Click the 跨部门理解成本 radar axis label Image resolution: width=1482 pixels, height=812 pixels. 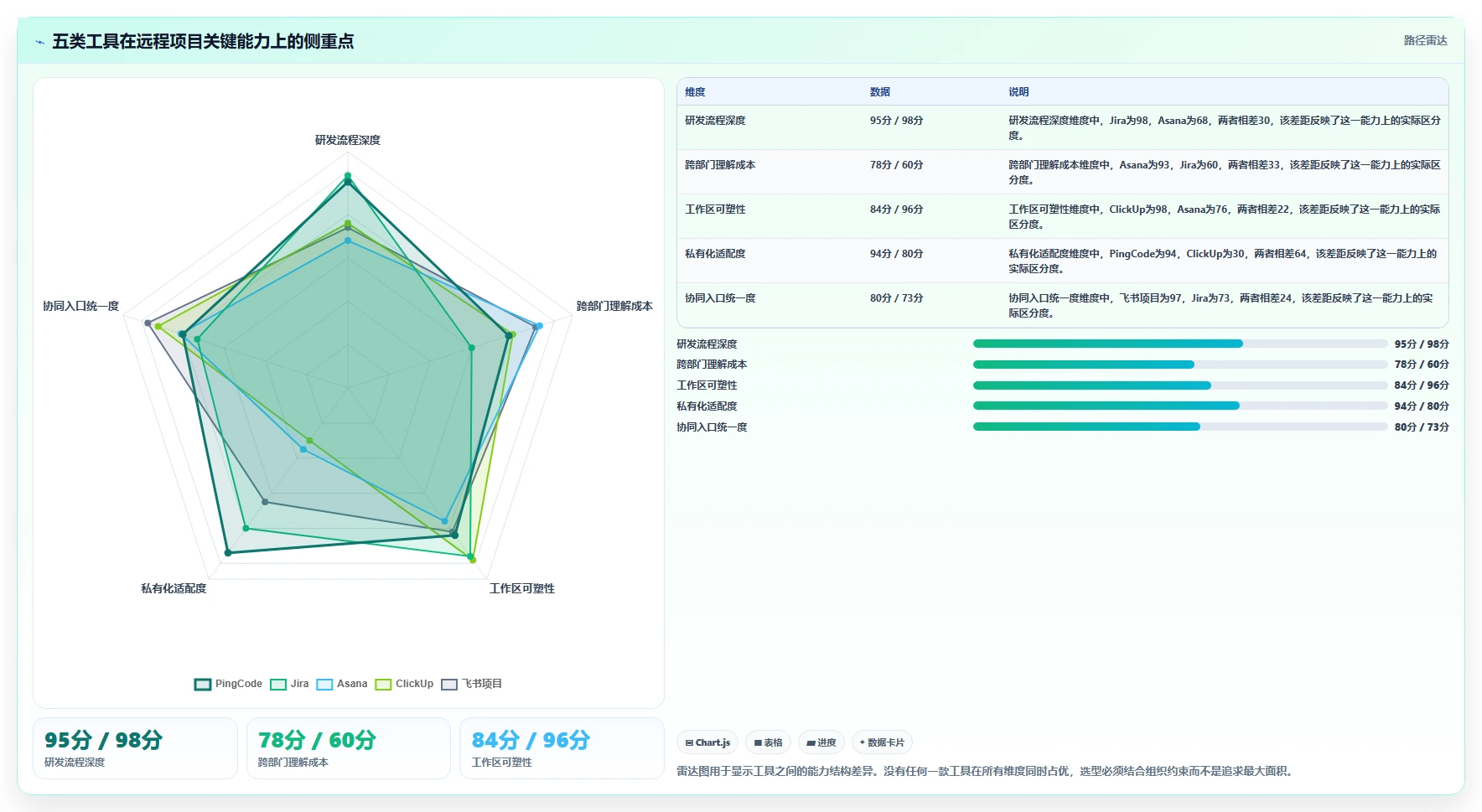(x=614, y=306)
